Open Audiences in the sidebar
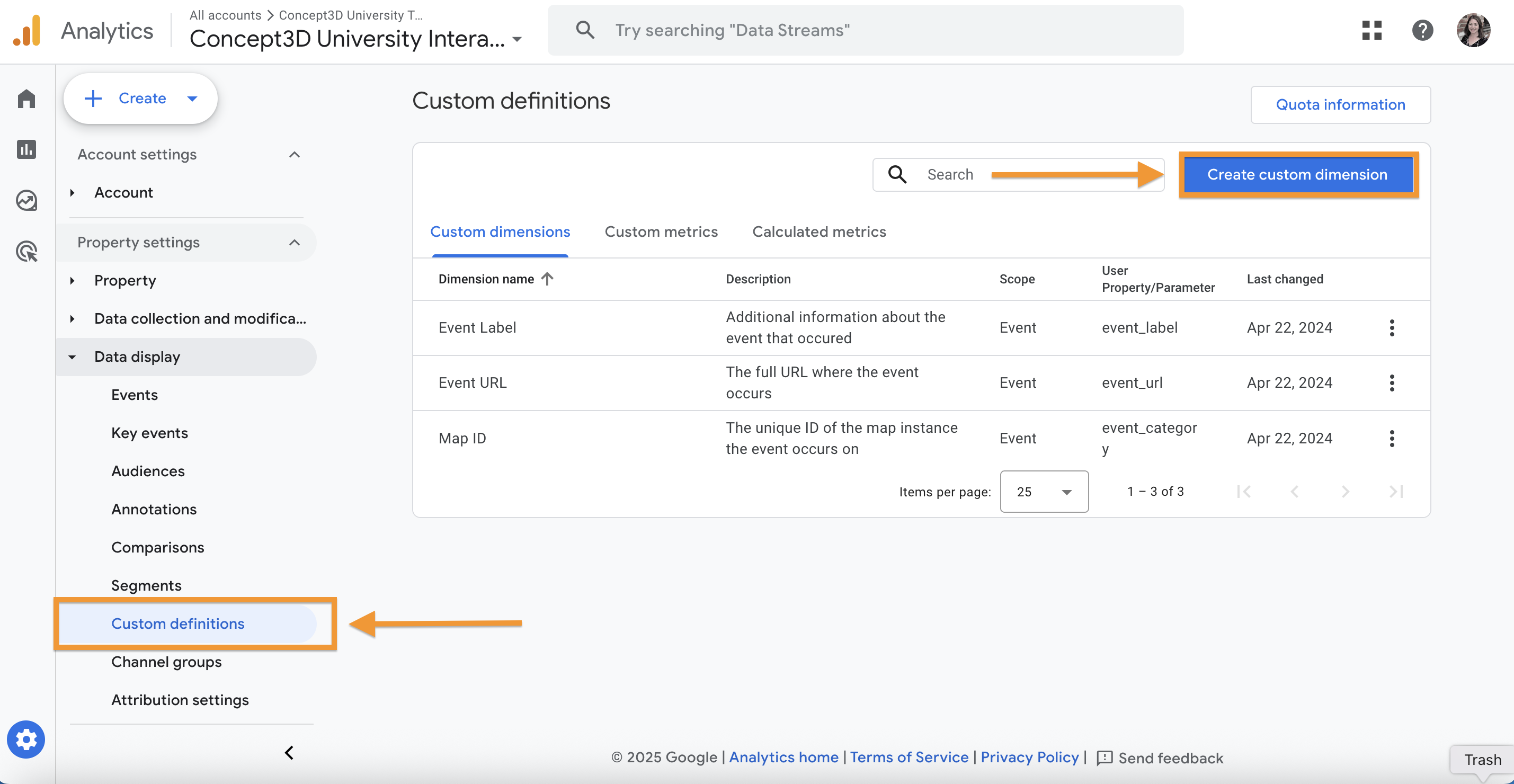 (x=147, y=471)
